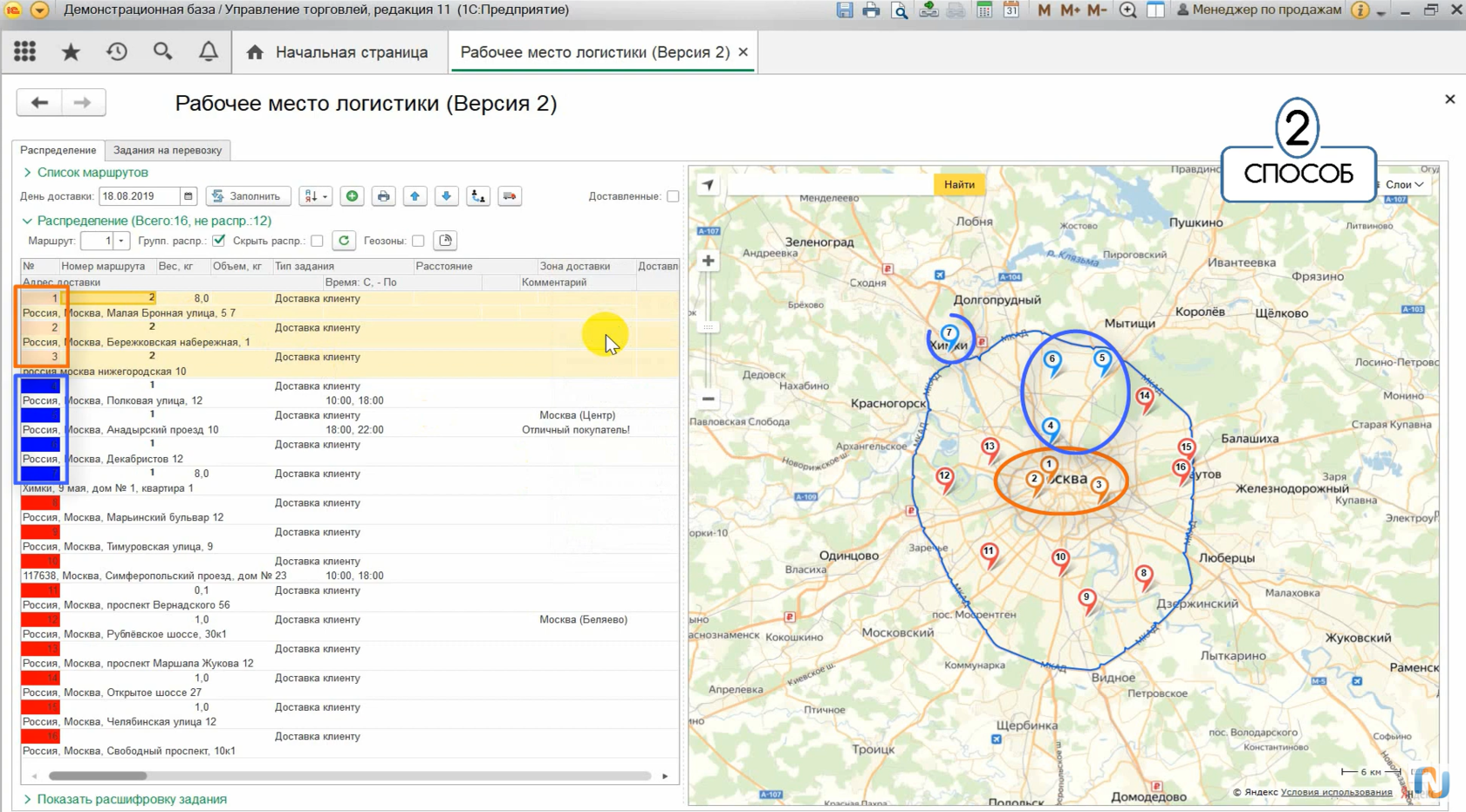Click the map search input field
The image size is (1466, 812).
point(829,184)
